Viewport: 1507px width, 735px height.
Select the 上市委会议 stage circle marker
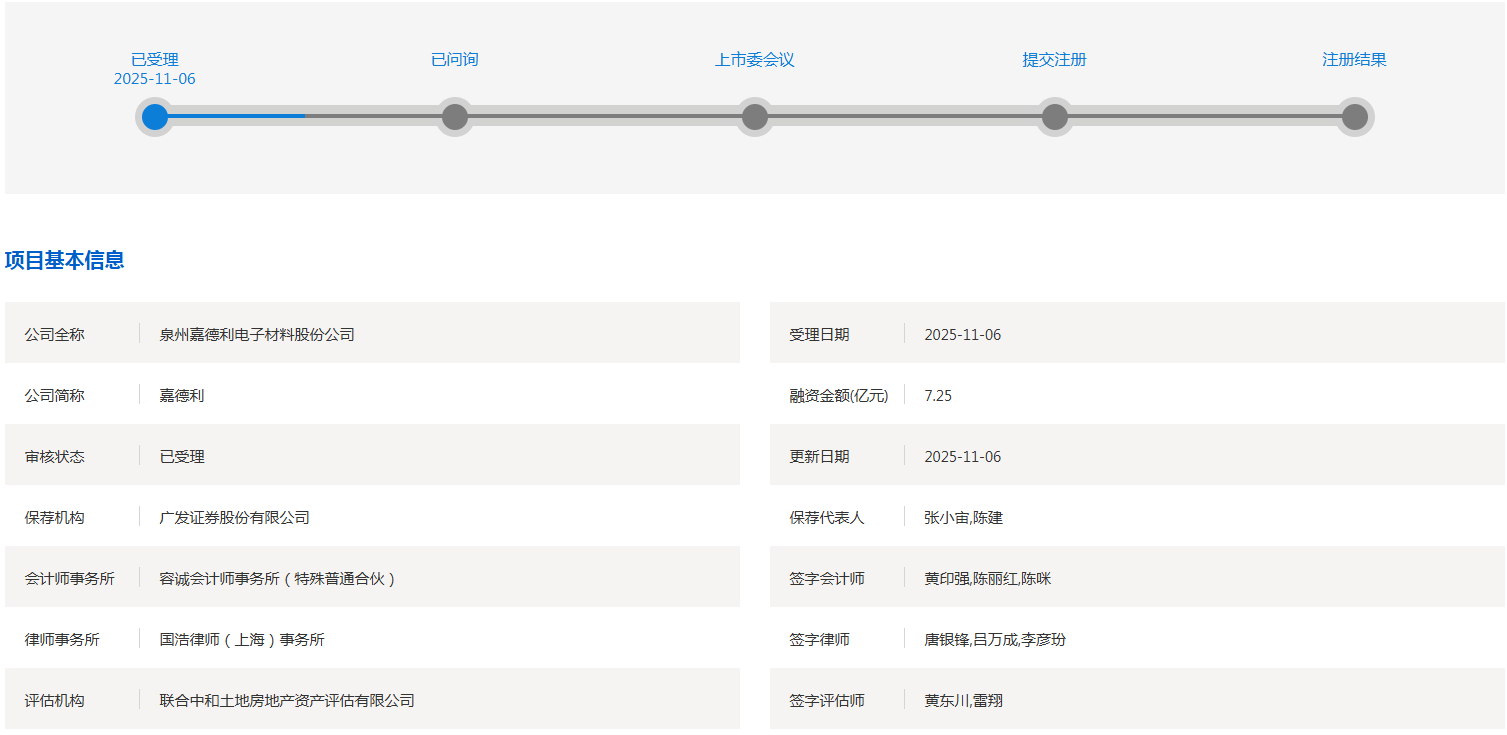coord(755,117)
